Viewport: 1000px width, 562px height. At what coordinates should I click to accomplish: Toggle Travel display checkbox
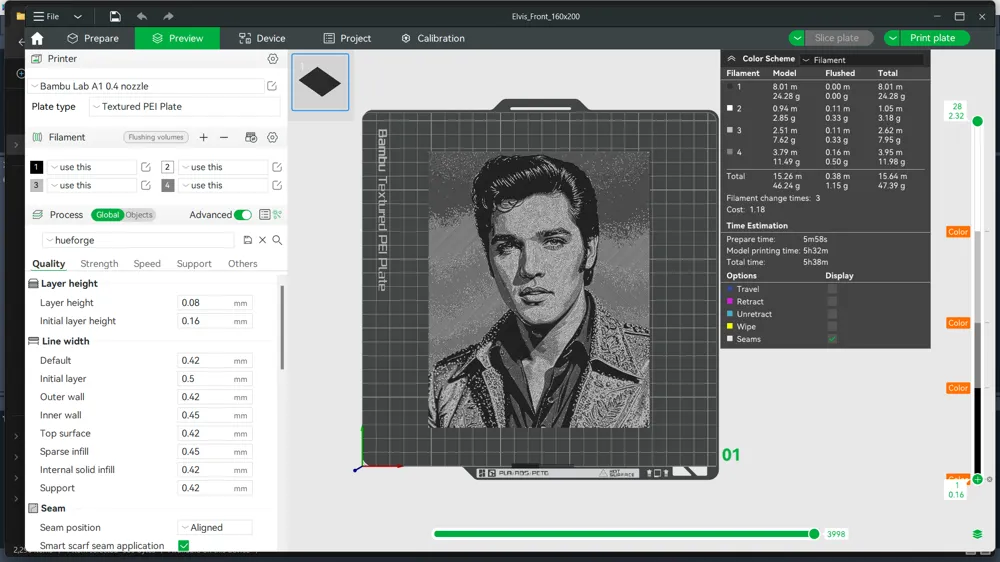(x=832, y=289)
